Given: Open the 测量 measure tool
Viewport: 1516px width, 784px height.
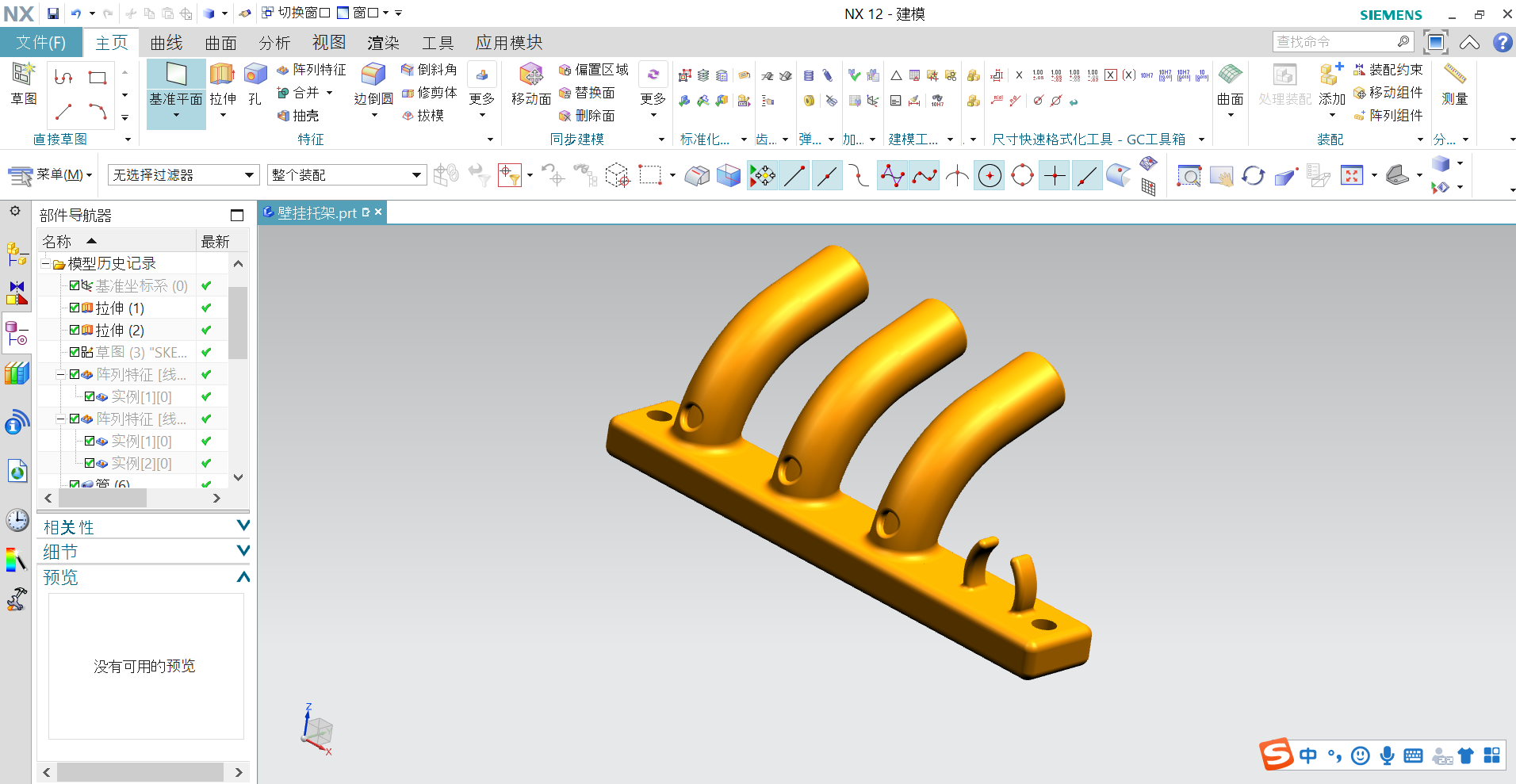Looking at the screenshot, I should [1455, 84].
